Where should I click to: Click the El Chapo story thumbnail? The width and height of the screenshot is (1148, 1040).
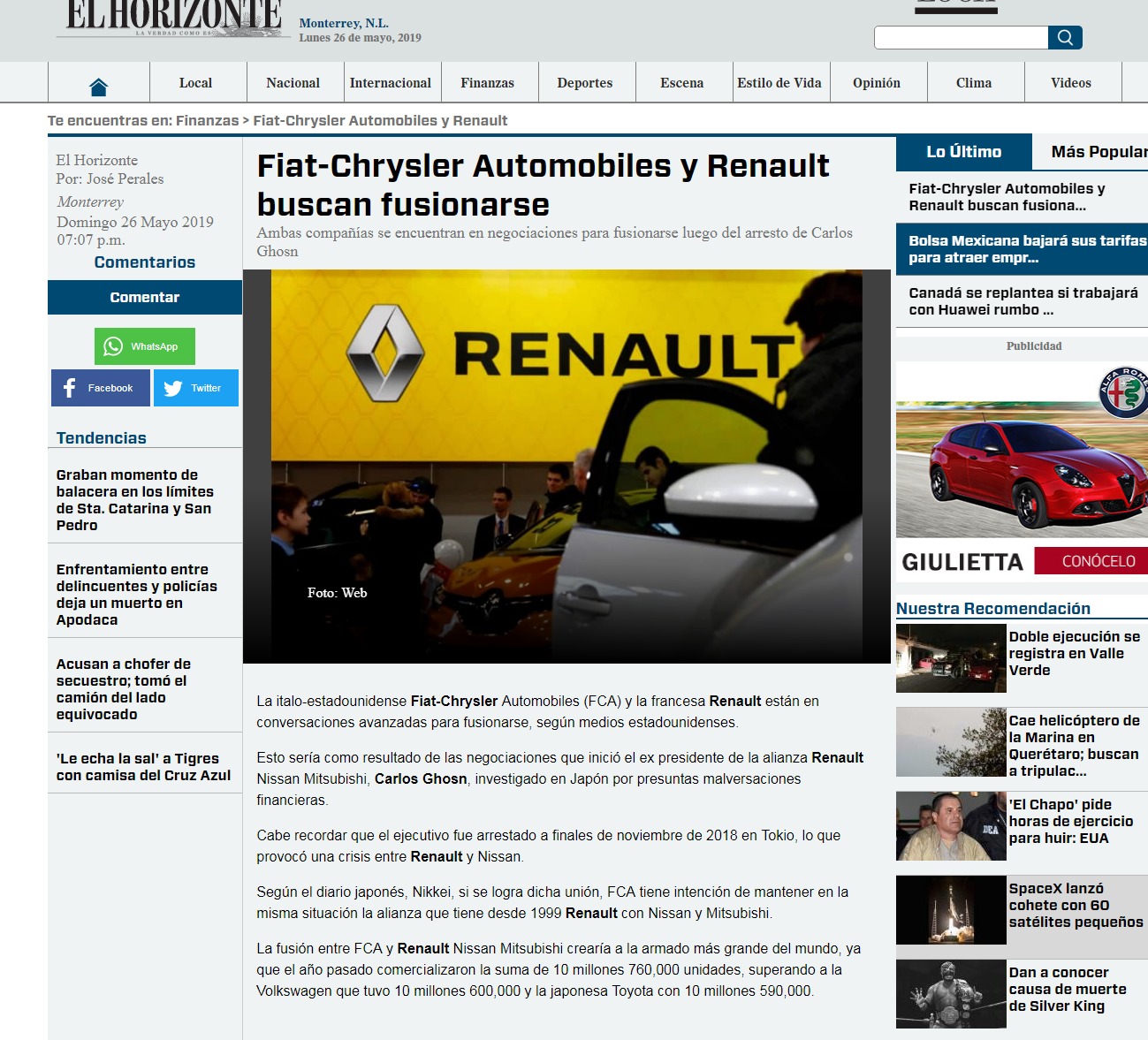point(951,826)
